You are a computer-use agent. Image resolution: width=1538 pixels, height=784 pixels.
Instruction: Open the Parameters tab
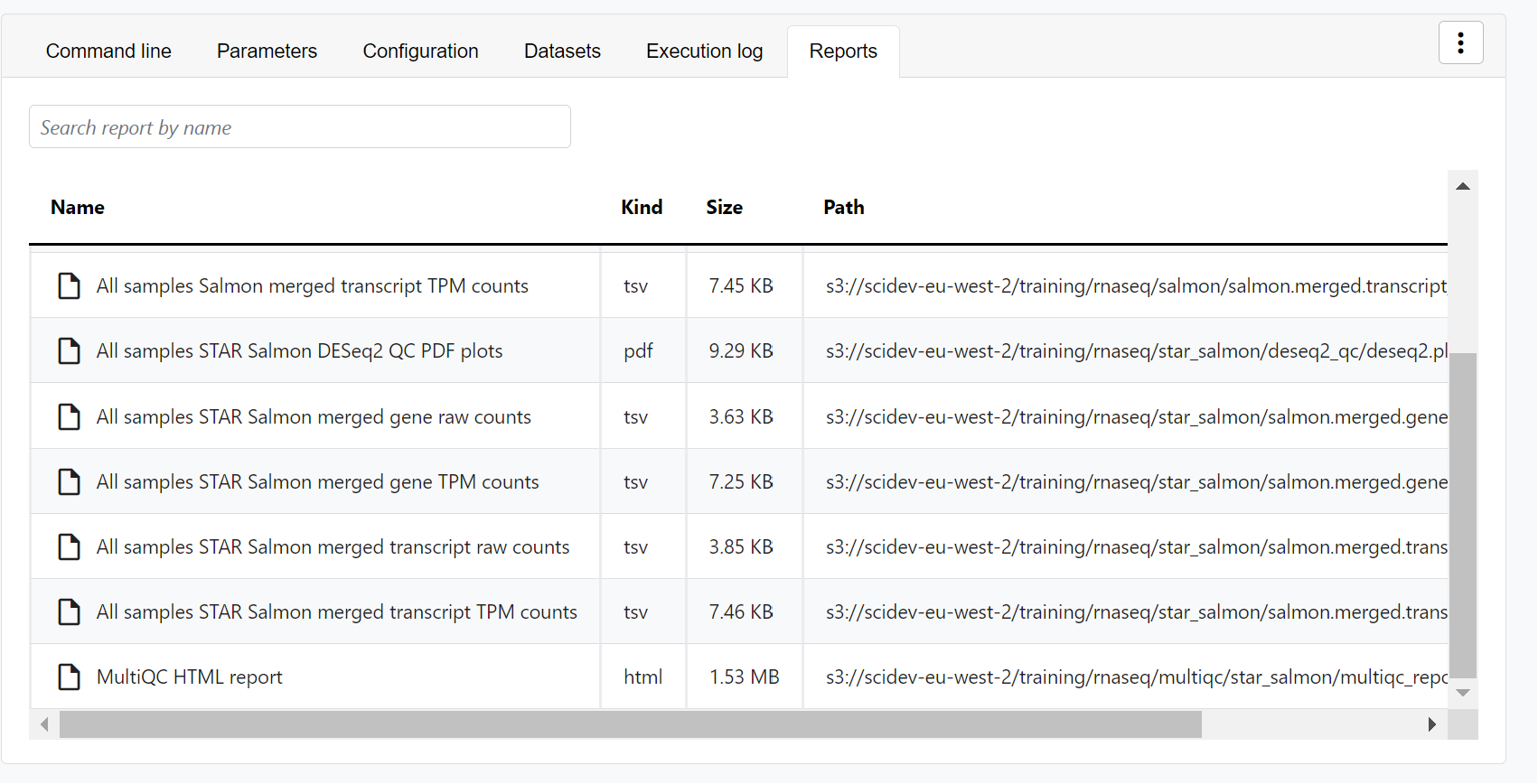coord(267,51)
